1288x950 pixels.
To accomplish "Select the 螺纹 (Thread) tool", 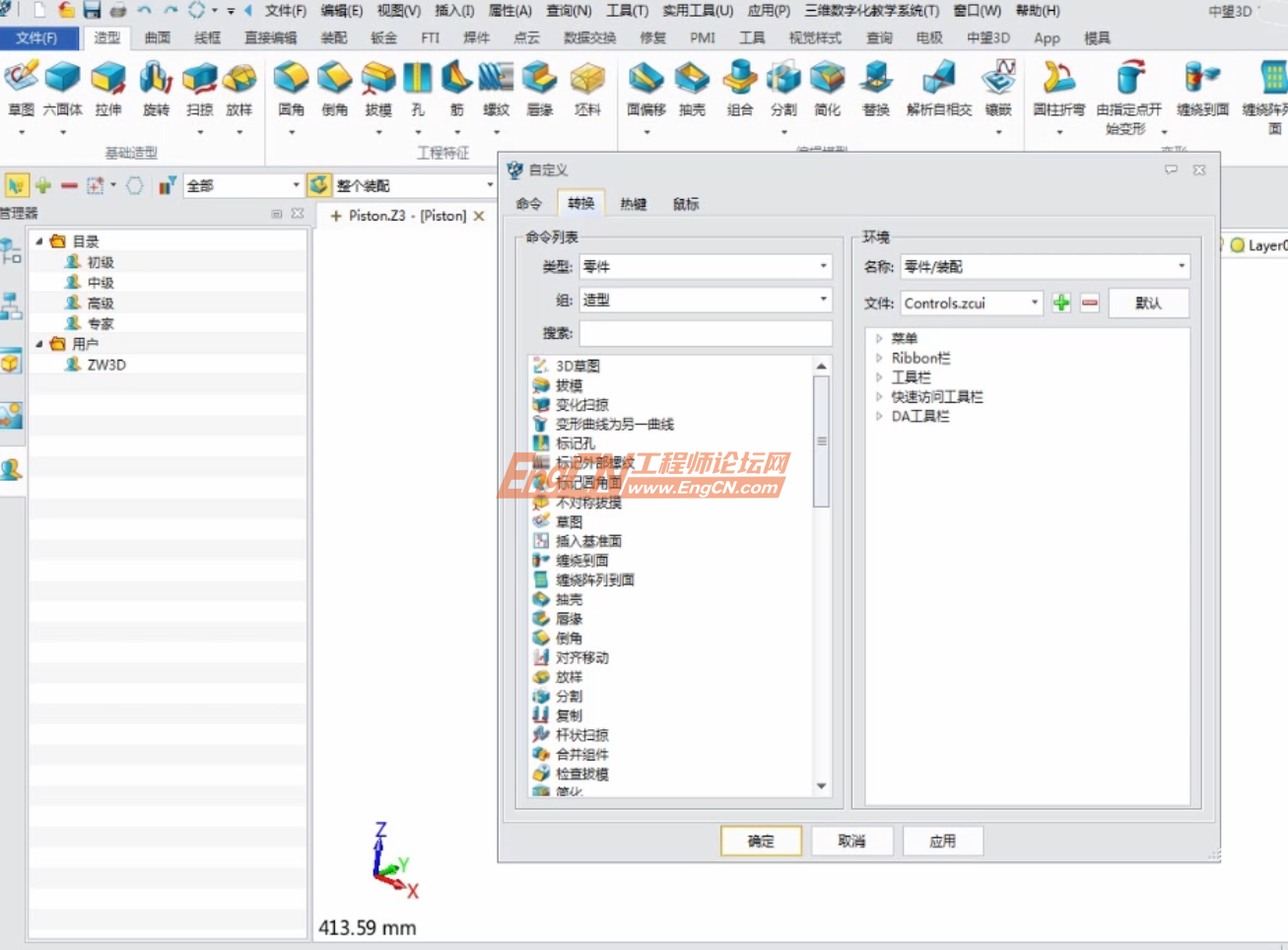I will coord(496,94).
